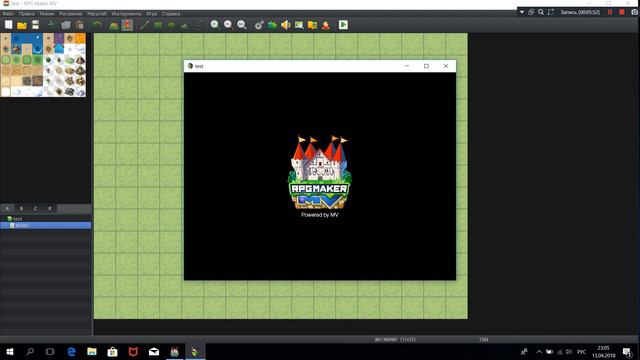Click the Actual Size zoom icon
640x360 pixels.
242,25
